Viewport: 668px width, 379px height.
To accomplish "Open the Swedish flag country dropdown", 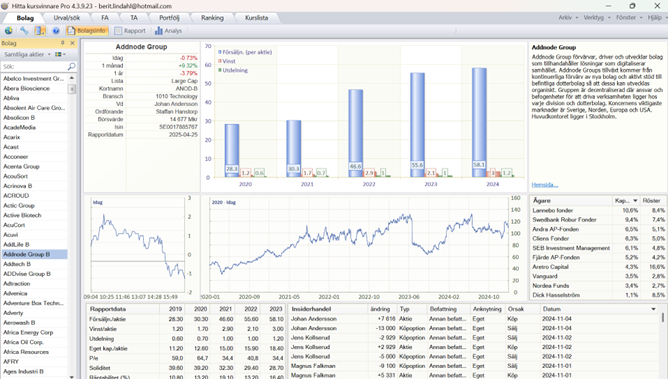I will tap(60, 55).
